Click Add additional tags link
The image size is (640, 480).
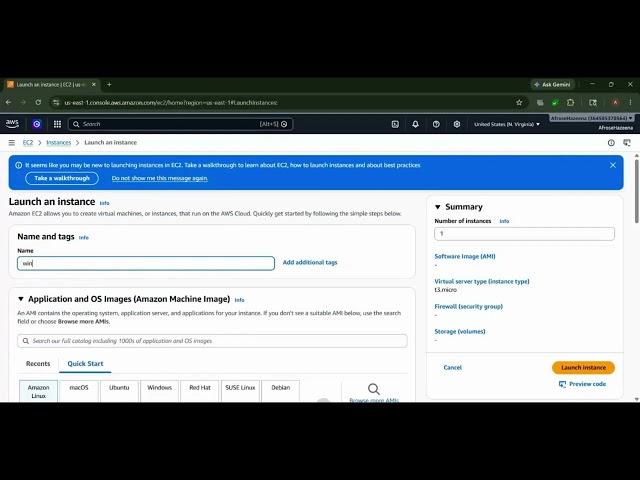pyautogui.click(x=310, y=262)
